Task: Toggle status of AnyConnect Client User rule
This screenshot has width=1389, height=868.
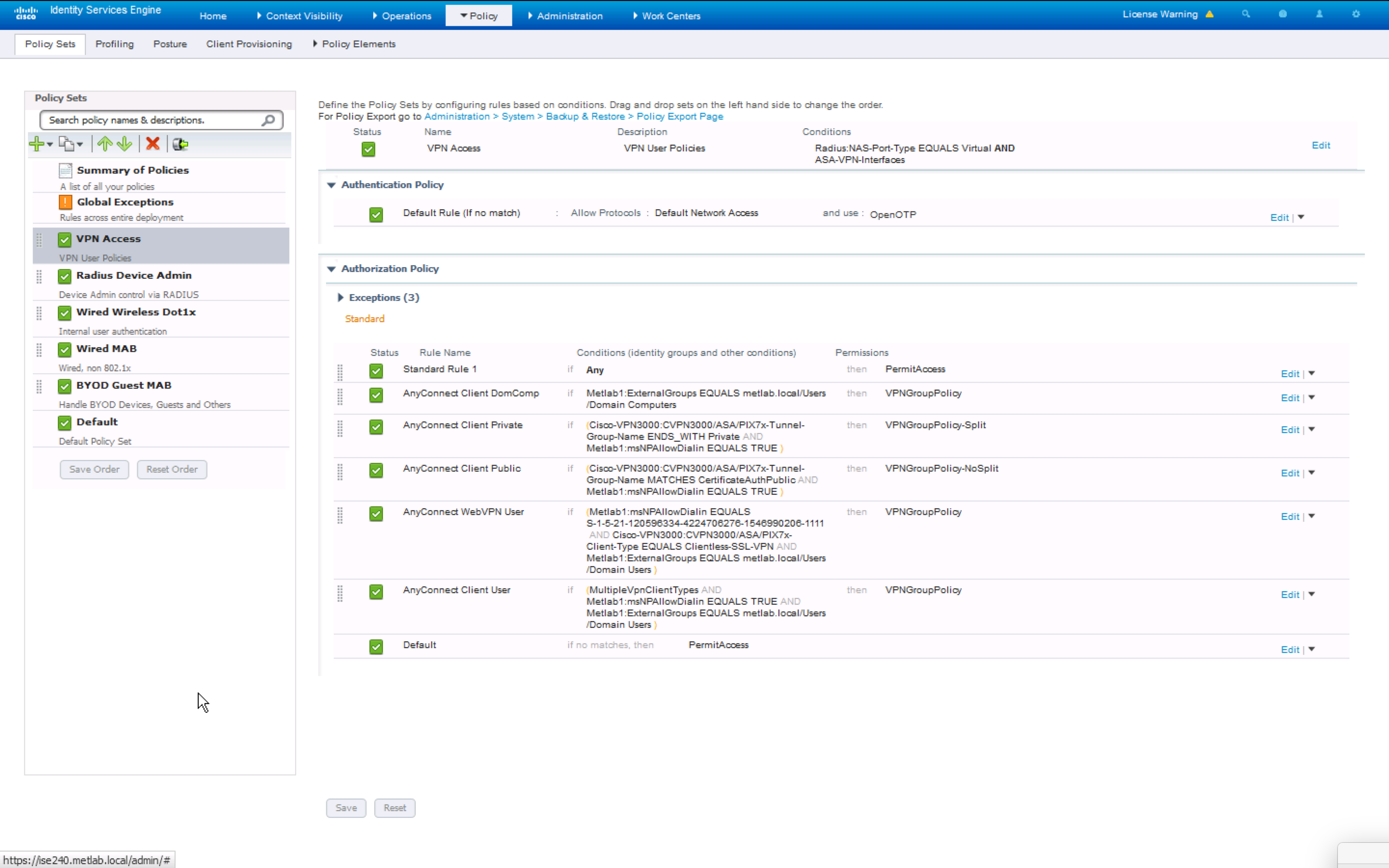Action: [x=376, y=592]
